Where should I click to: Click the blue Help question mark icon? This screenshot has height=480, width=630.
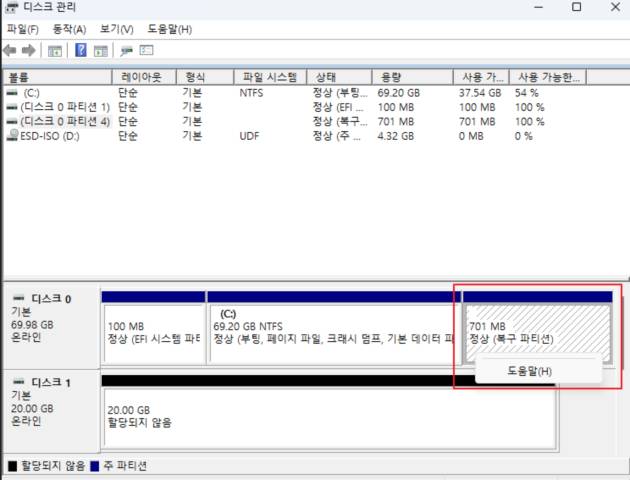pos(80,50)
